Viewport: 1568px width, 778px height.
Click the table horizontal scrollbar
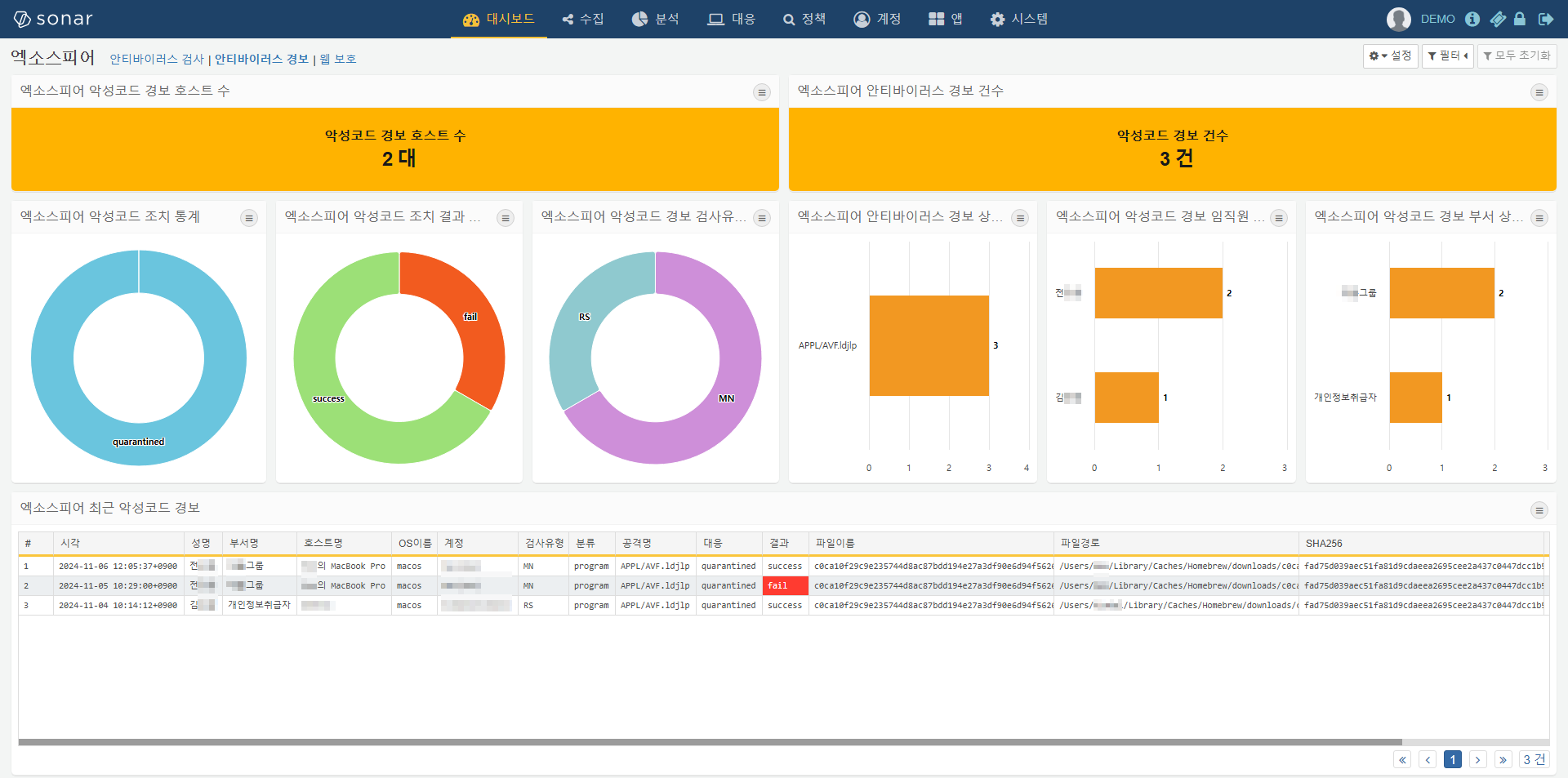[710, 742]
